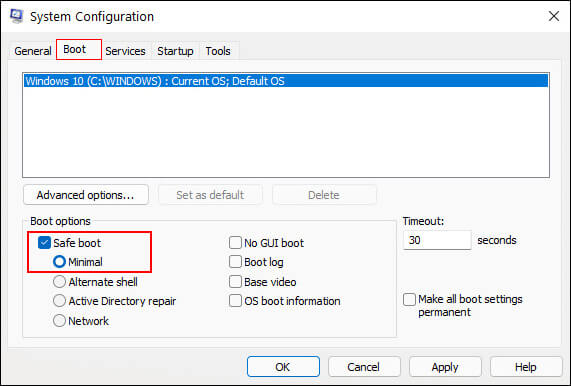Choose the Alternate shell option
Screen dimensions: 571x386
click(59, 282)
